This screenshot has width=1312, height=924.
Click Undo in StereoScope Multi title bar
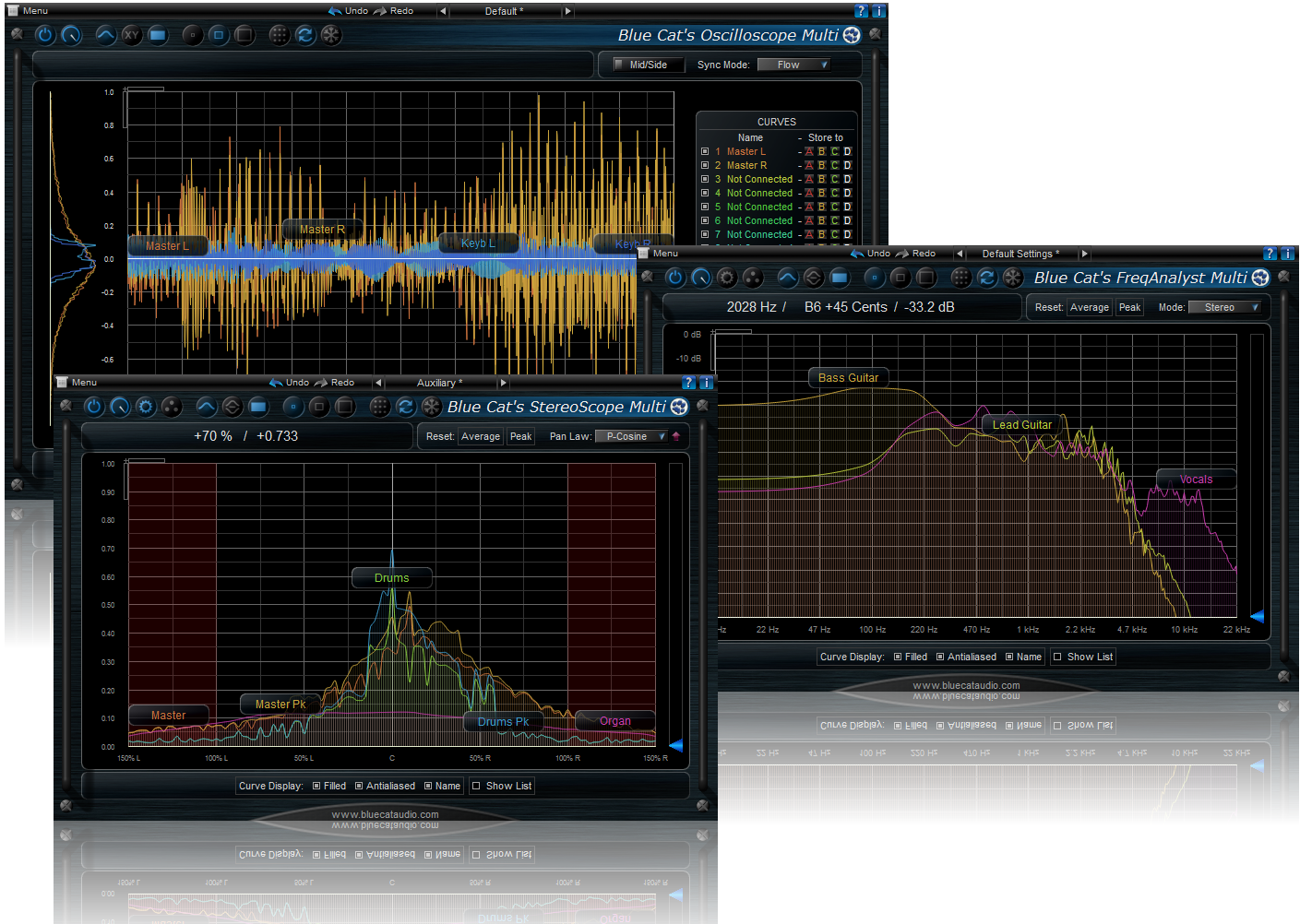tap(290, 383)
